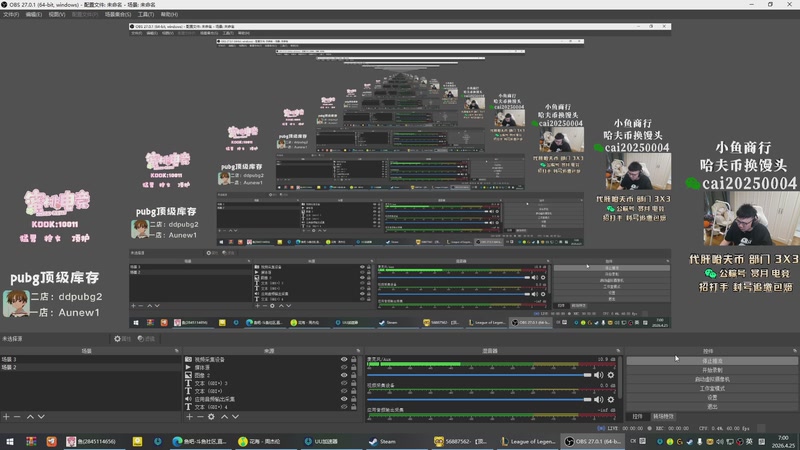Viewport: 800px width, 450px height.
Task: Open the League of Legends taskbar item
Action: click(x=528, y=441)
